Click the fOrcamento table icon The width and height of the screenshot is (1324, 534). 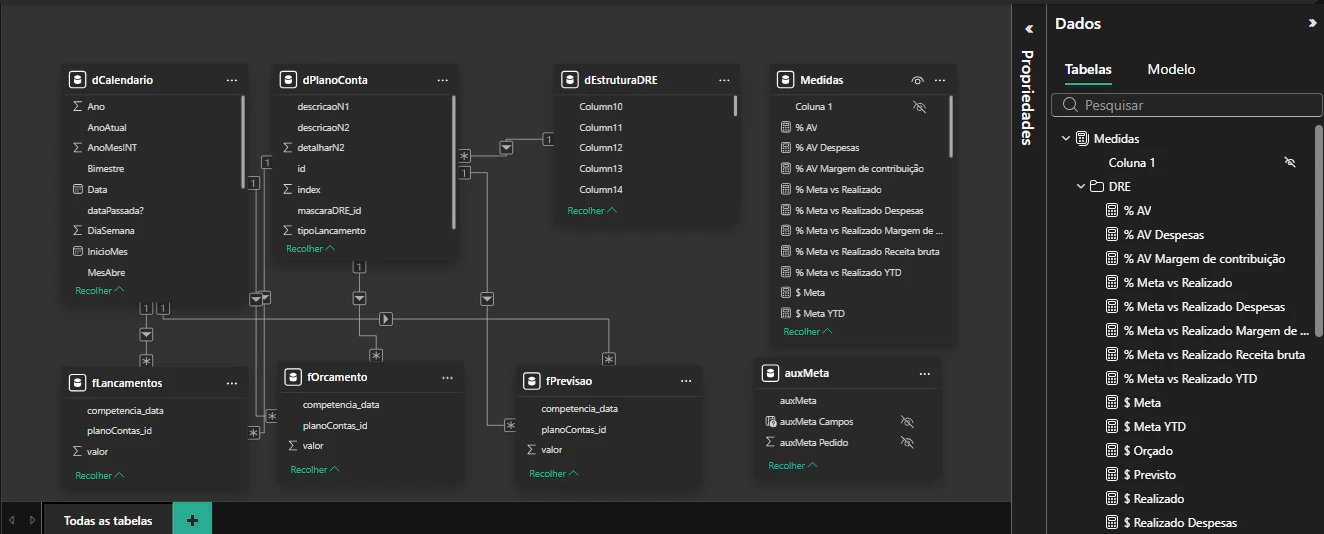293,377
